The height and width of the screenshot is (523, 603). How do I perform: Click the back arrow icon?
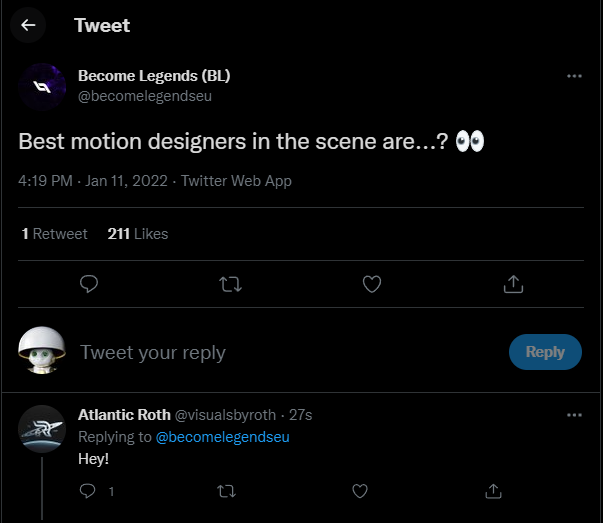coord(28,25)
